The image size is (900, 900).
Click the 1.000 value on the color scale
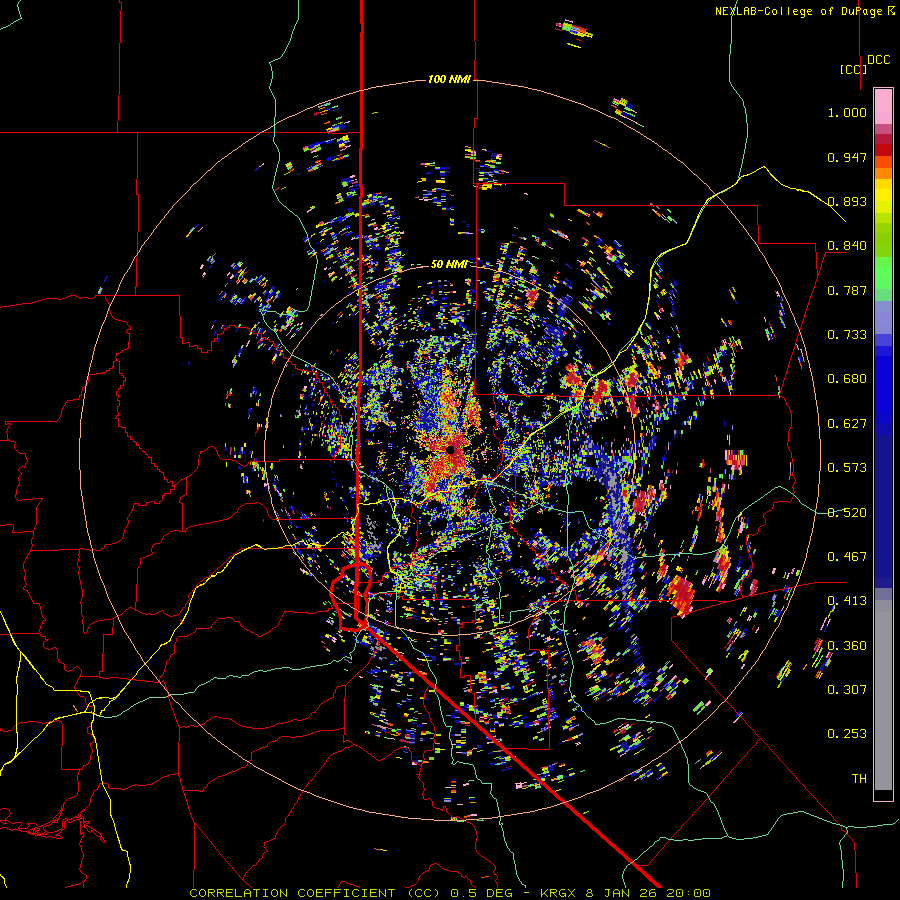[847, 112]
